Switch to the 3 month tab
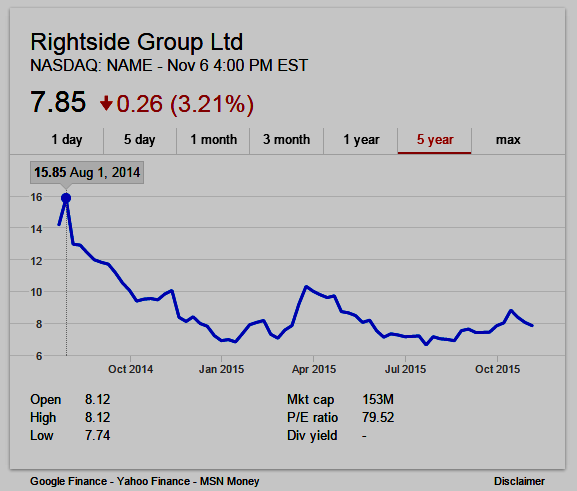Viewport: 577px width, 491px height. click(x=286, y=140)
